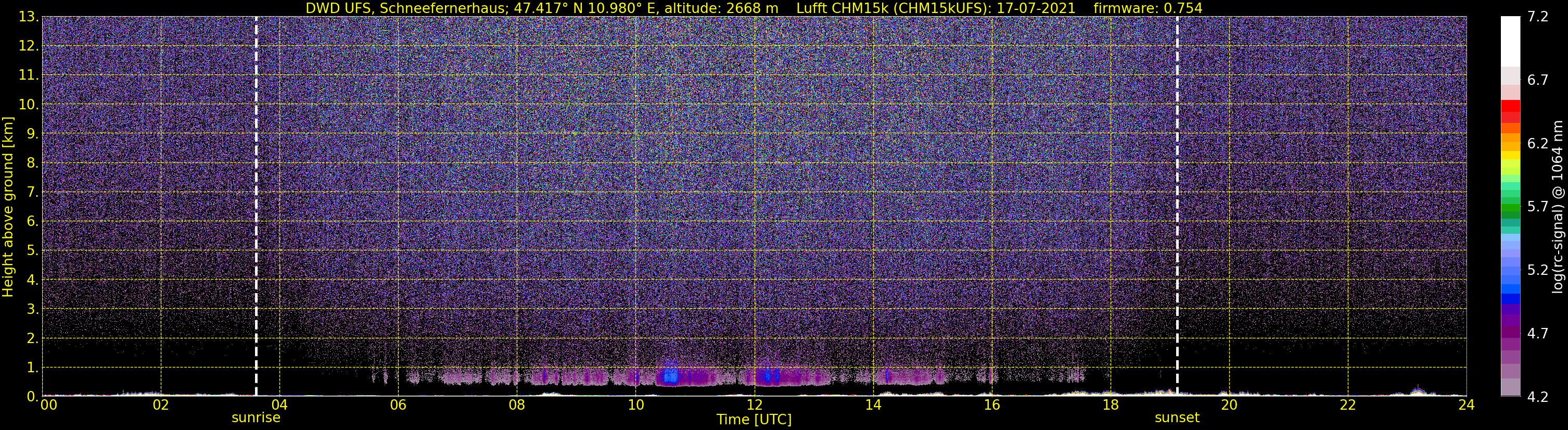
Task: Click the "12" tick label on the time axis
Action: (x=754, y=406)
